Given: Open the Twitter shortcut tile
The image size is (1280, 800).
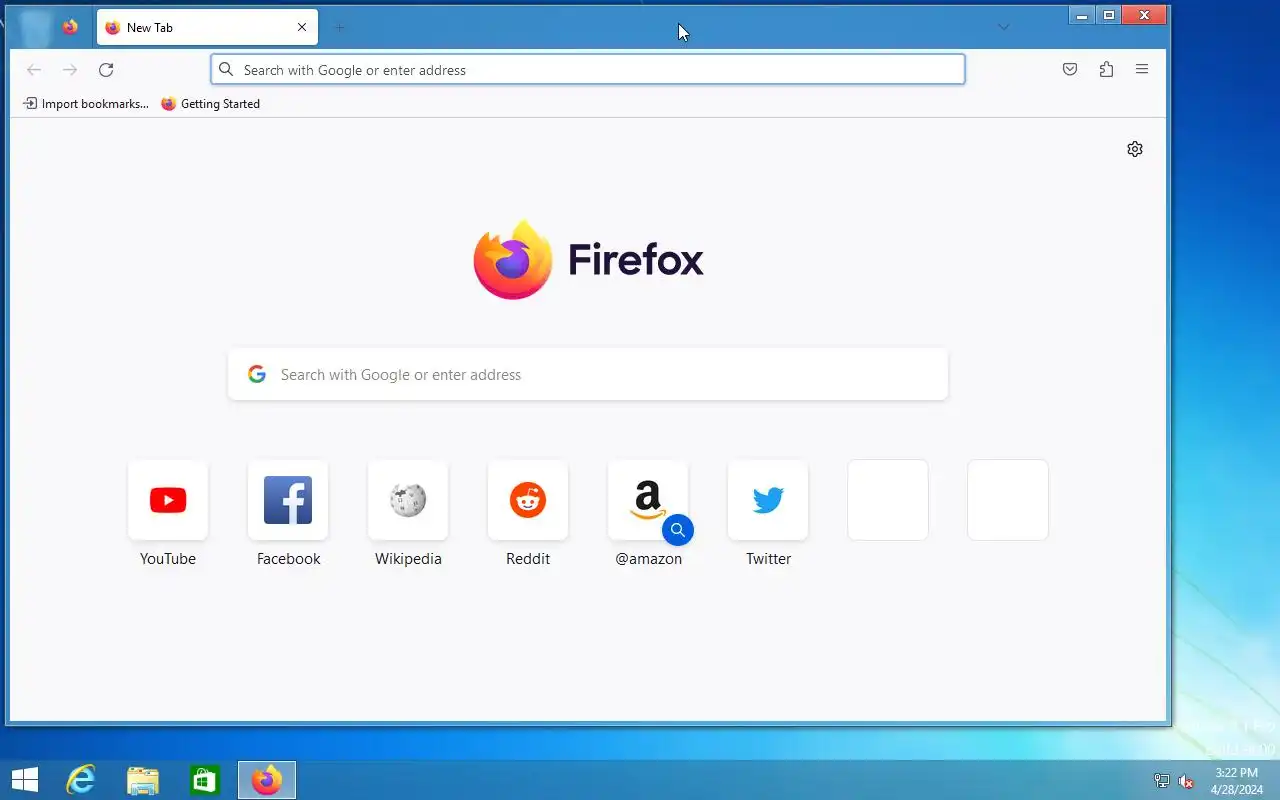Looking at the screenshot, I should pyautogui.click(x=768, y=500).
